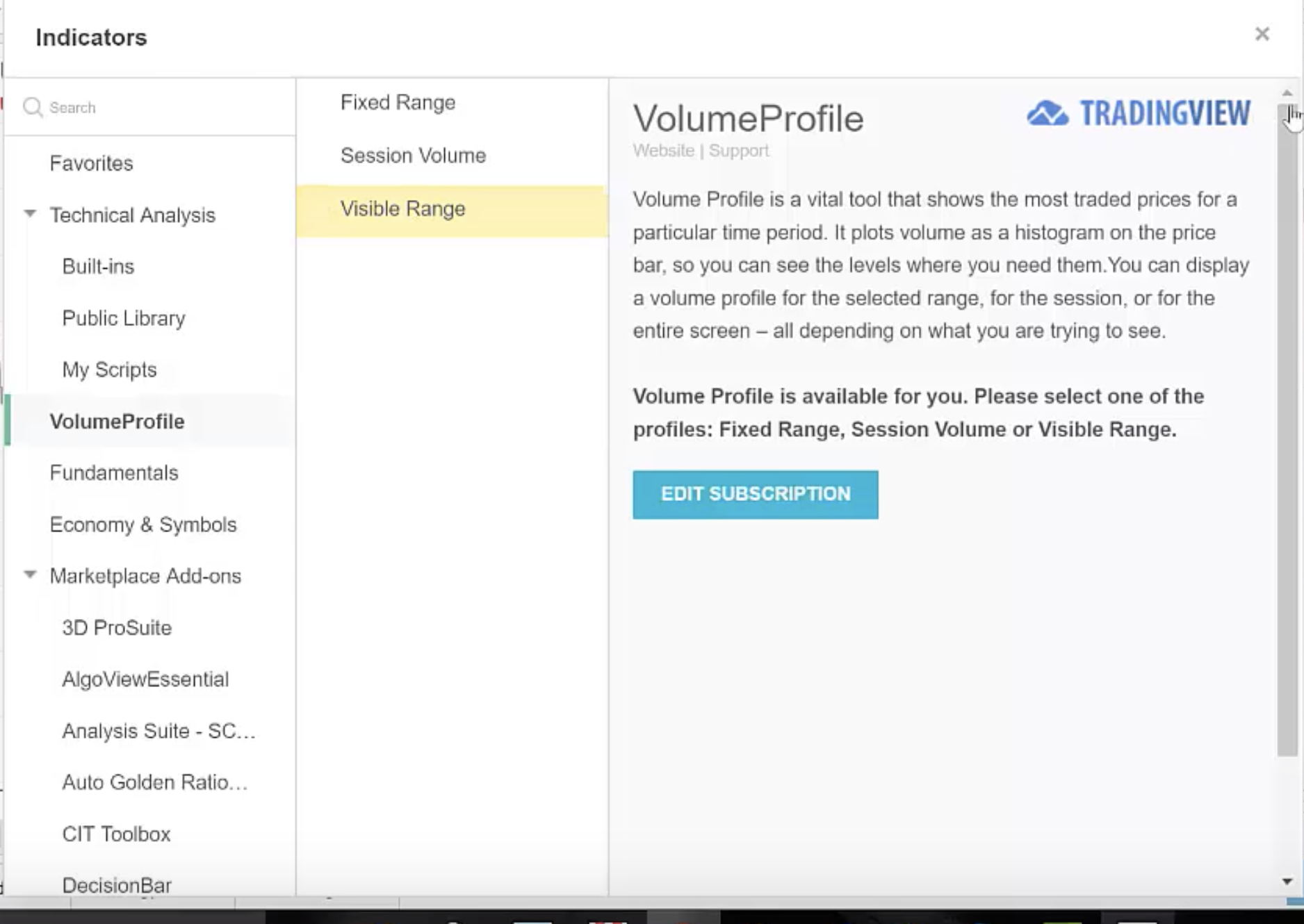The height and width of the screenshot is (924, 1304).
Task: Open the CIT Toolbox add-on
Action: pyautogui.click(x=116, y=834)
